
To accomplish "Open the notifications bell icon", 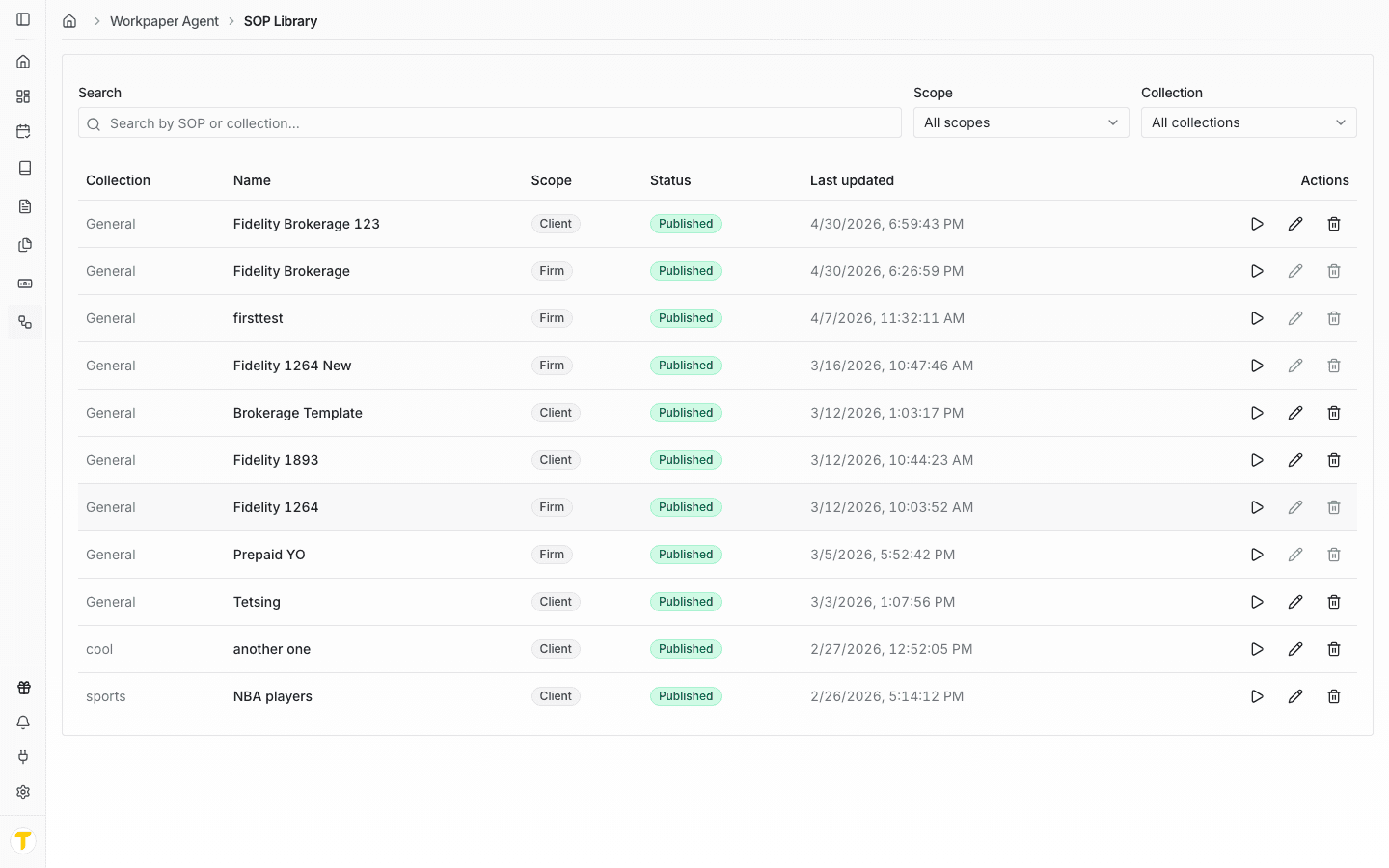I will (x=23, y=722).
